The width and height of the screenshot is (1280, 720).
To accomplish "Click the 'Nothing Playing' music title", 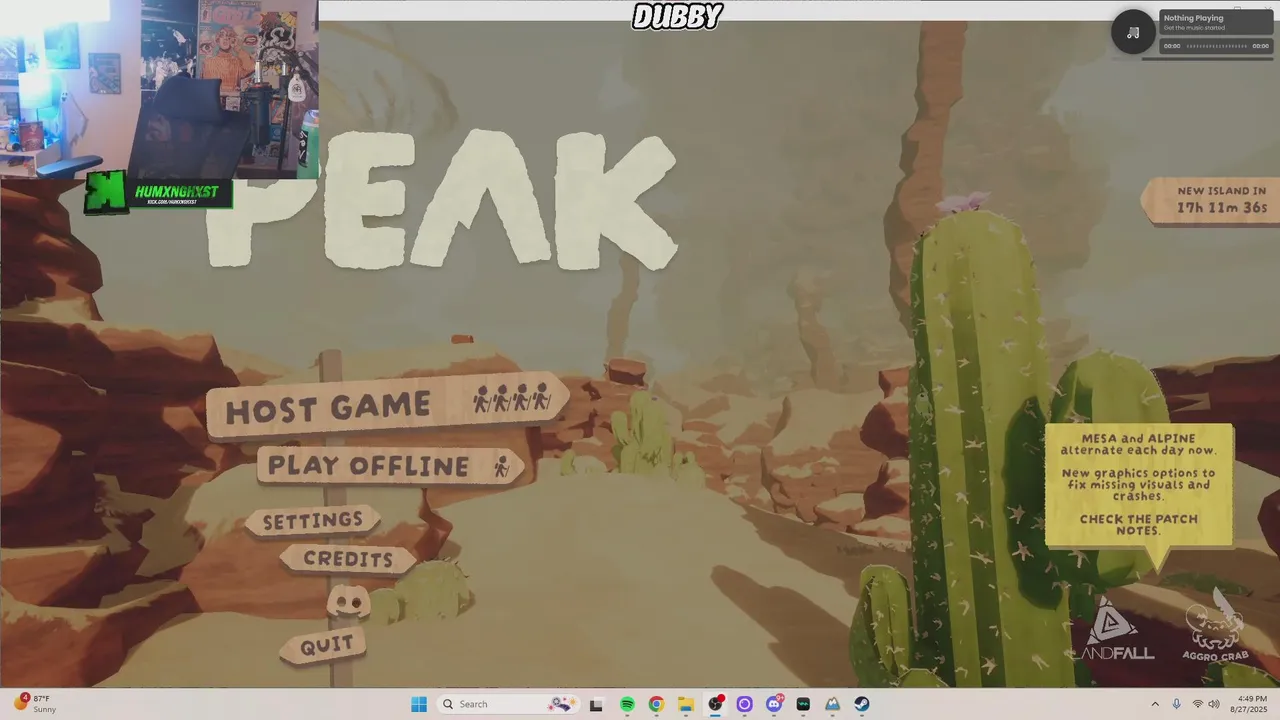I will coord(1193,18).
